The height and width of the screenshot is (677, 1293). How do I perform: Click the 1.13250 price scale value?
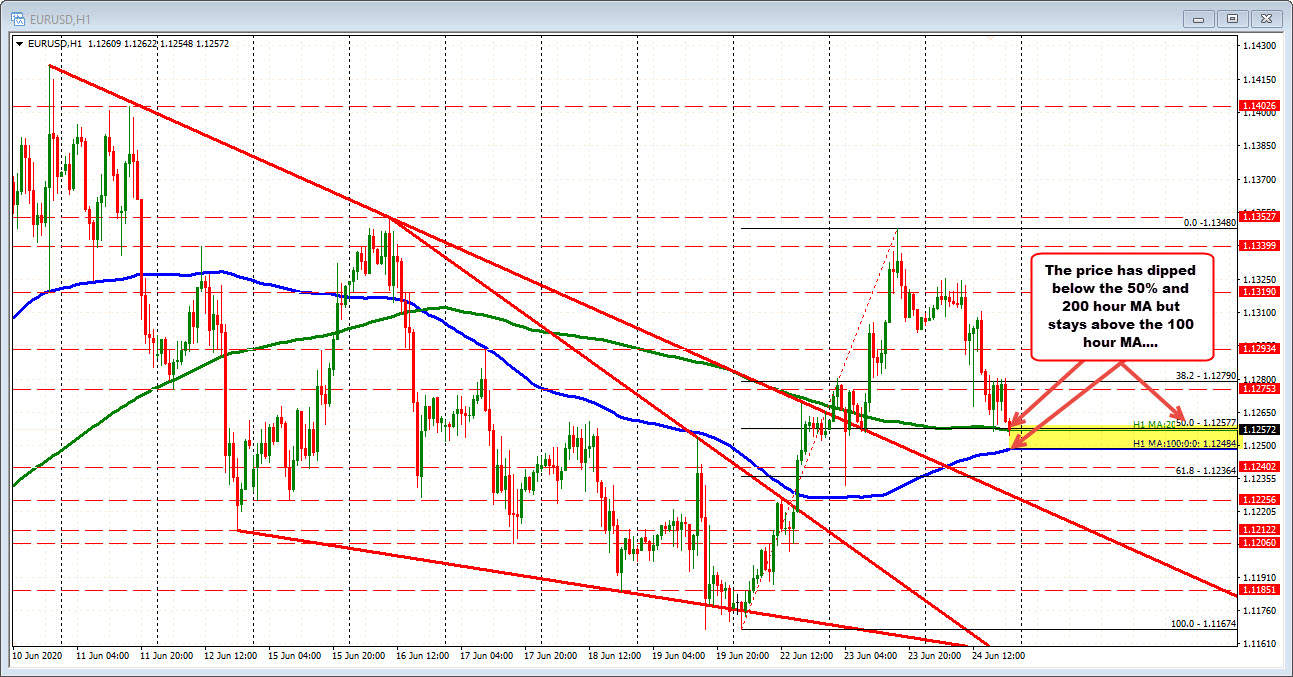point(1258,279)
